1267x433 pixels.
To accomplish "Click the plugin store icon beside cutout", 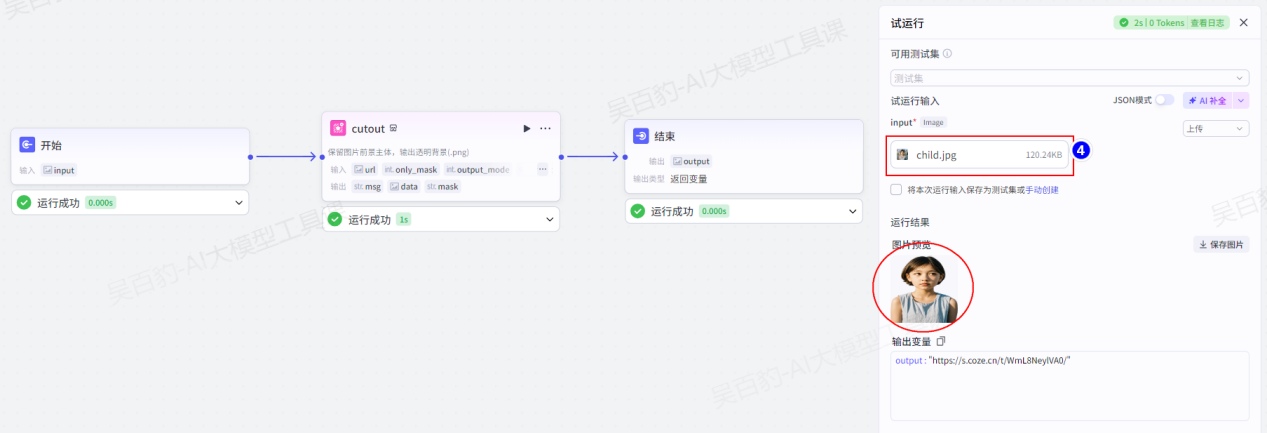I will click(394, 128).
